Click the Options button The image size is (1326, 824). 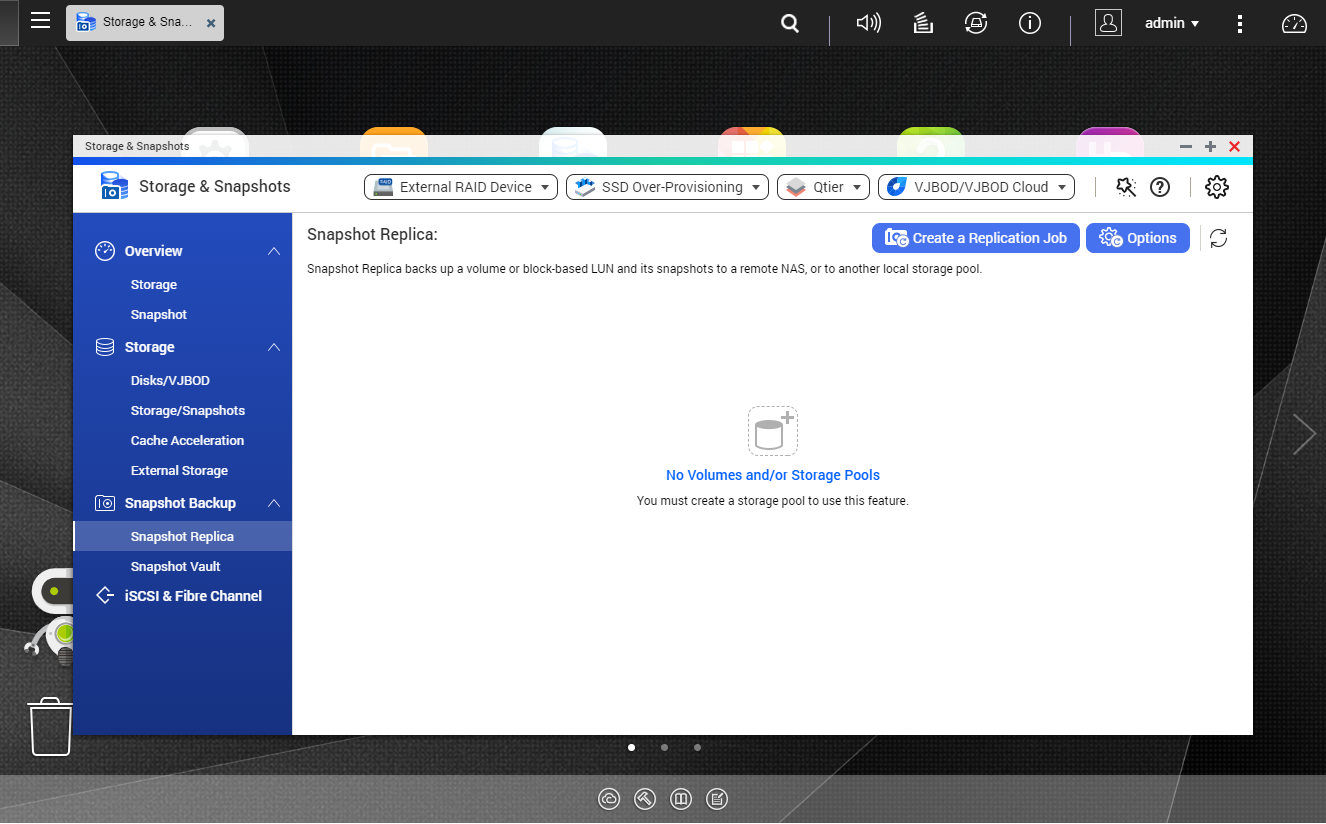(x=1138, y=238)
